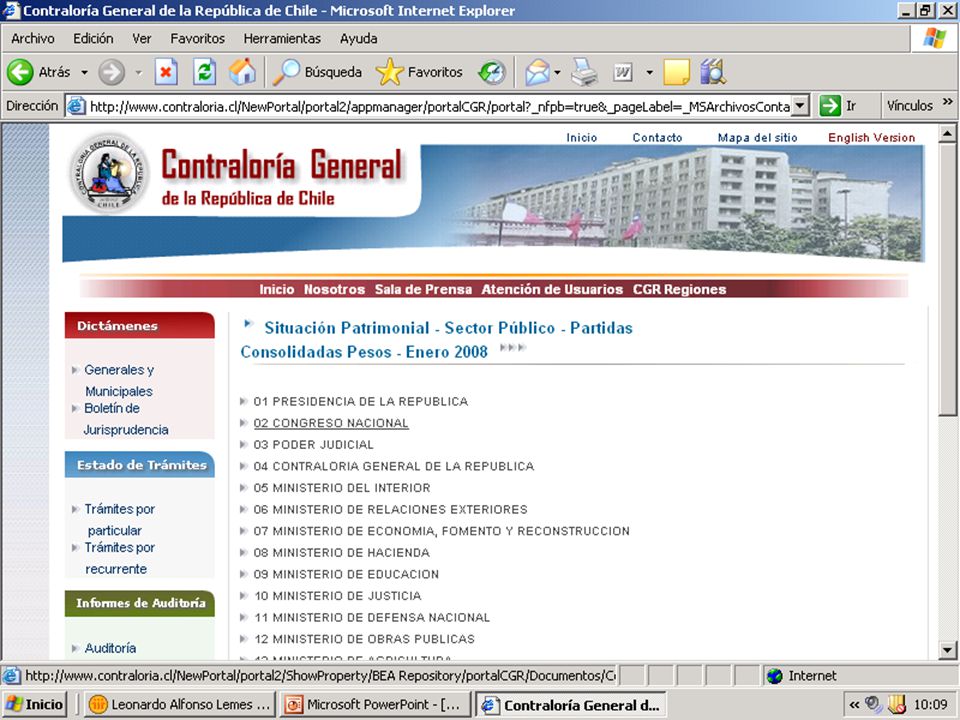
Task: Click the yellow note toolbar icon
Action: coord(677,72)
